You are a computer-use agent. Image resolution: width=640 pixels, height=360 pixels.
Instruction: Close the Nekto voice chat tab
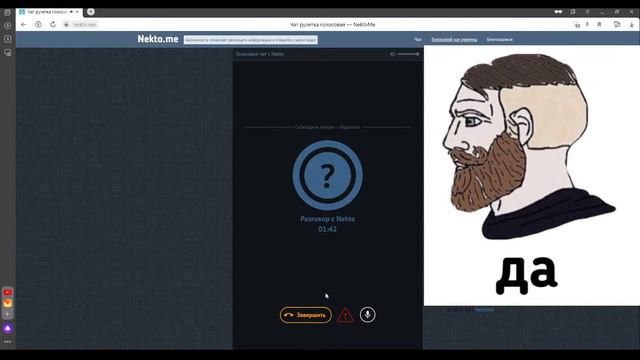(x=77, y=12)
